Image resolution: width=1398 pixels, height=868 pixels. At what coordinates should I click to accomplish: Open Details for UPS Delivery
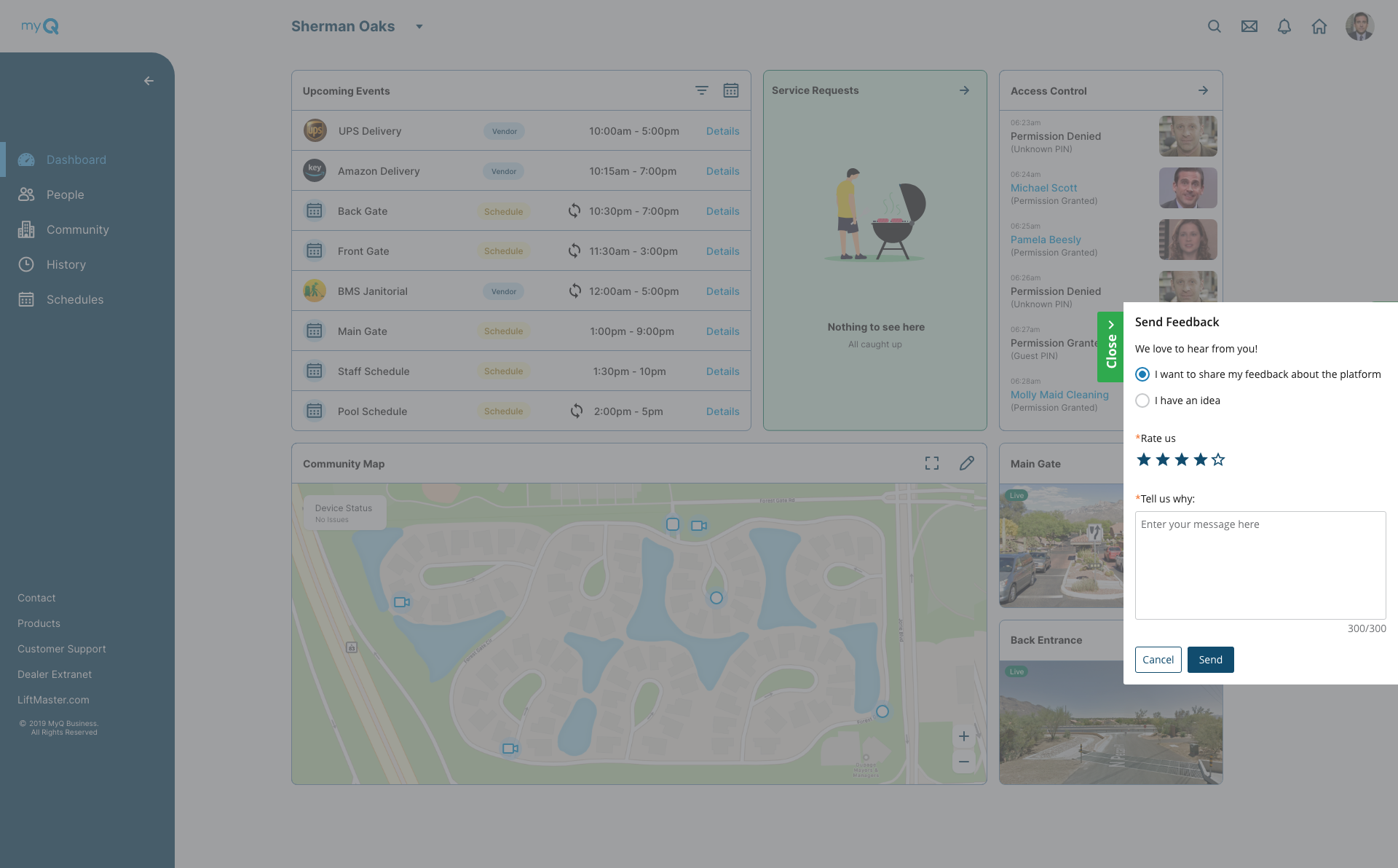coord(722,131)
